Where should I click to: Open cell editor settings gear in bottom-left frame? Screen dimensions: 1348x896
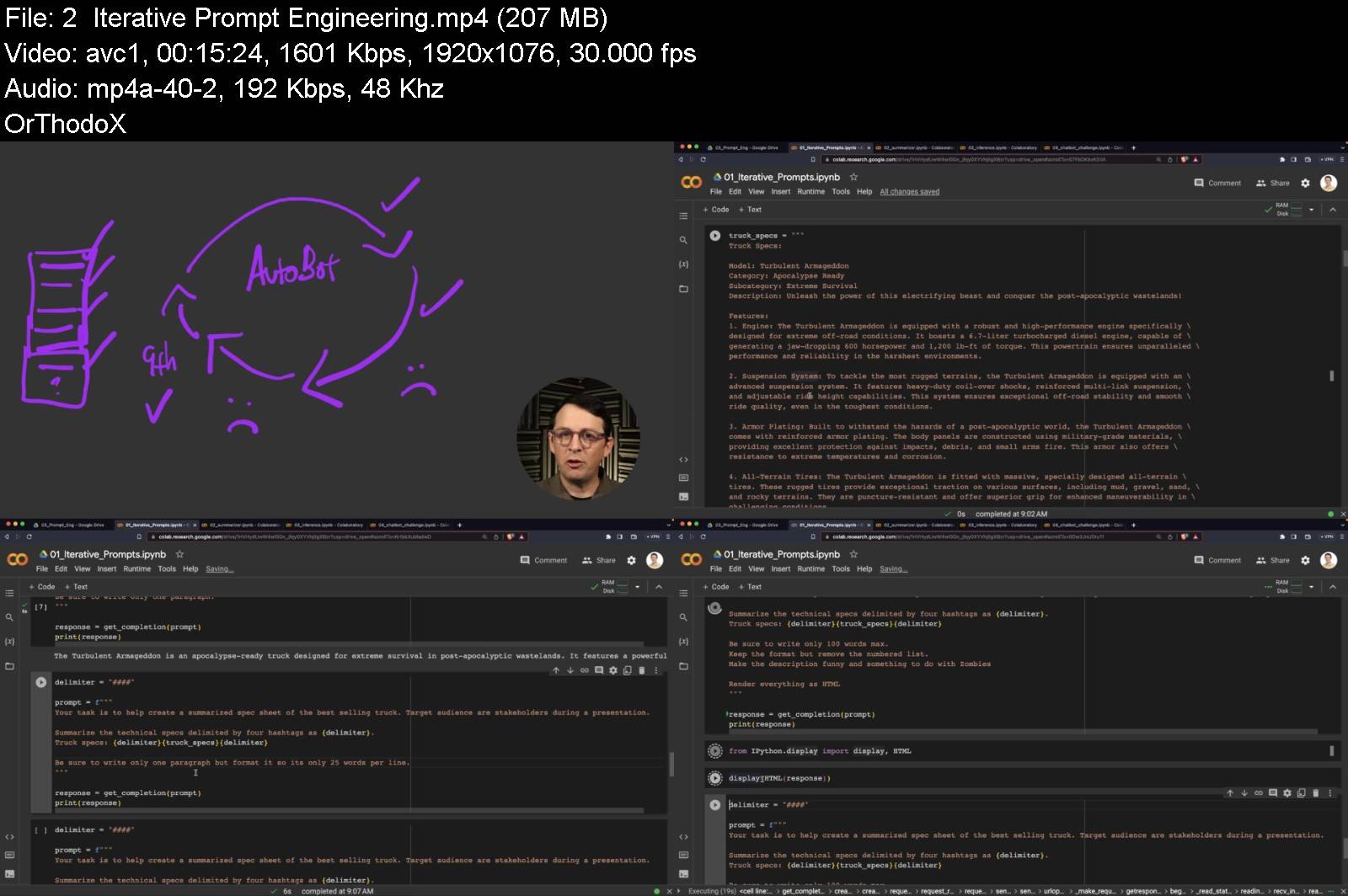tap(613, 670)
